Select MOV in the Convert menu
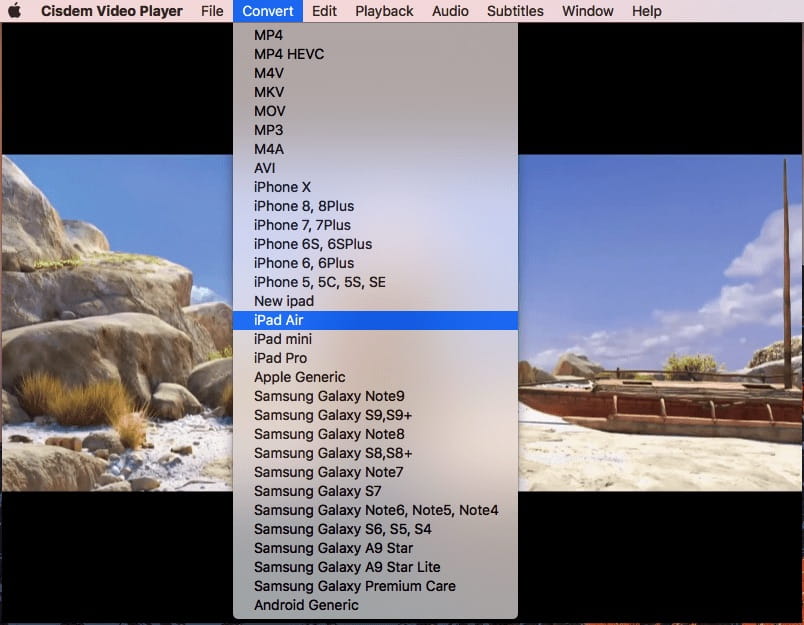This screenshot has width=804, height=625. click(x=375, y=111)
